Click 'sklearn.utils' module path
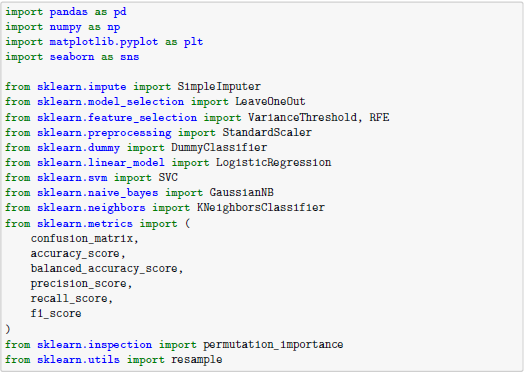This screenshot has height=372, width=525. pyautogui.click(x=78, y=360)
